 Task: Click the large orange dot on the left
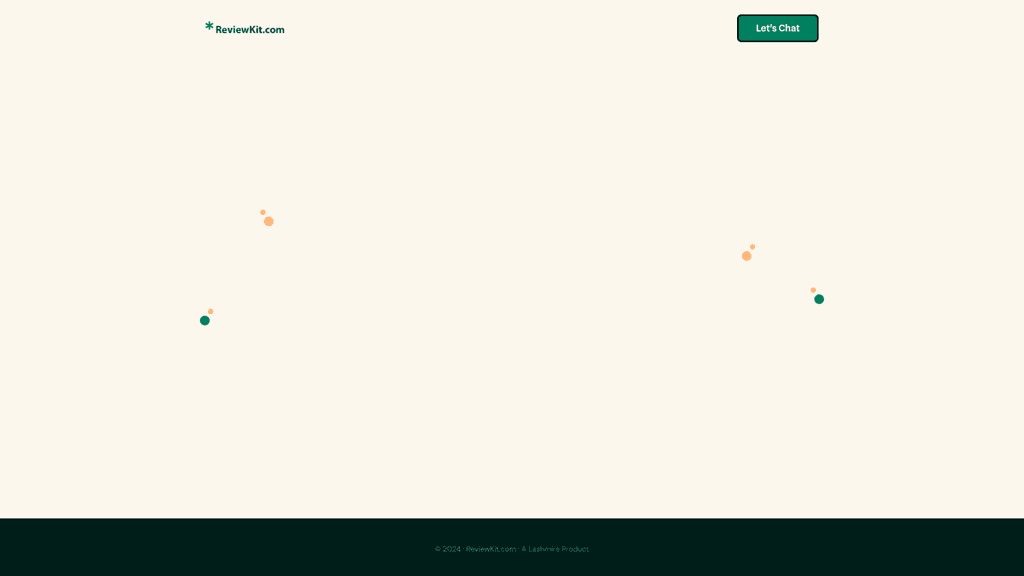click(269, 221)
